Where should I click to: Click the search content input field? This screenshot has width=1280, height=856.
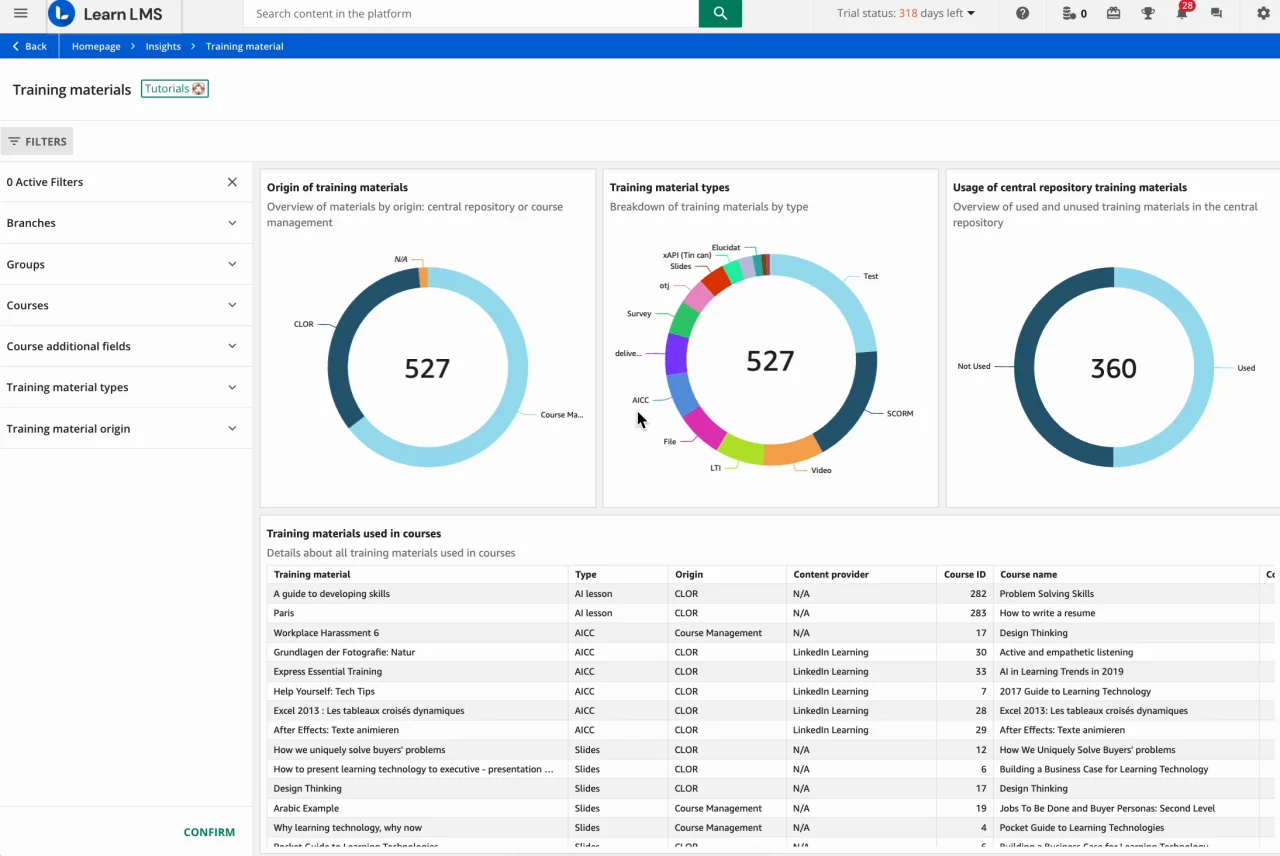[x=470, y=14]
